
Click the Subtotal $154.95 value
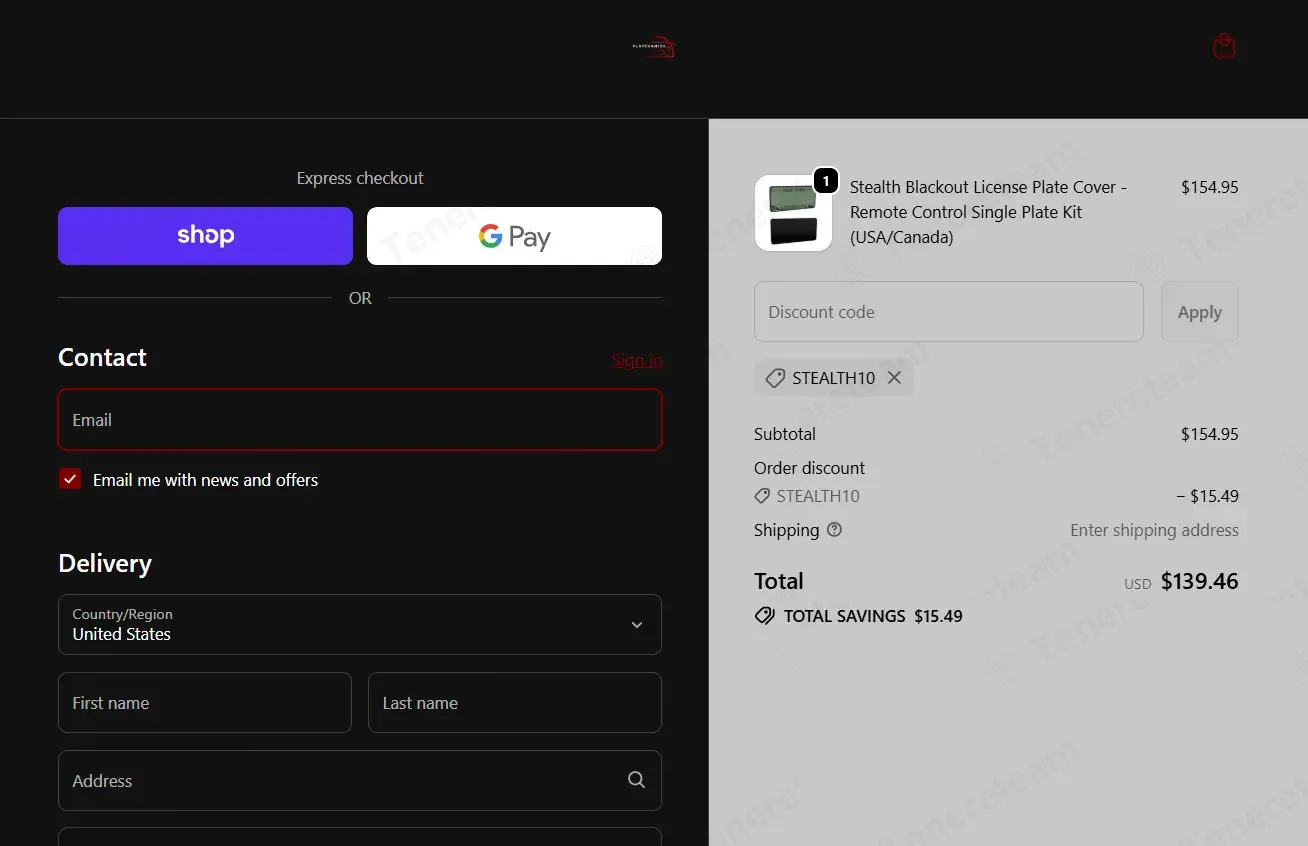1210,434
